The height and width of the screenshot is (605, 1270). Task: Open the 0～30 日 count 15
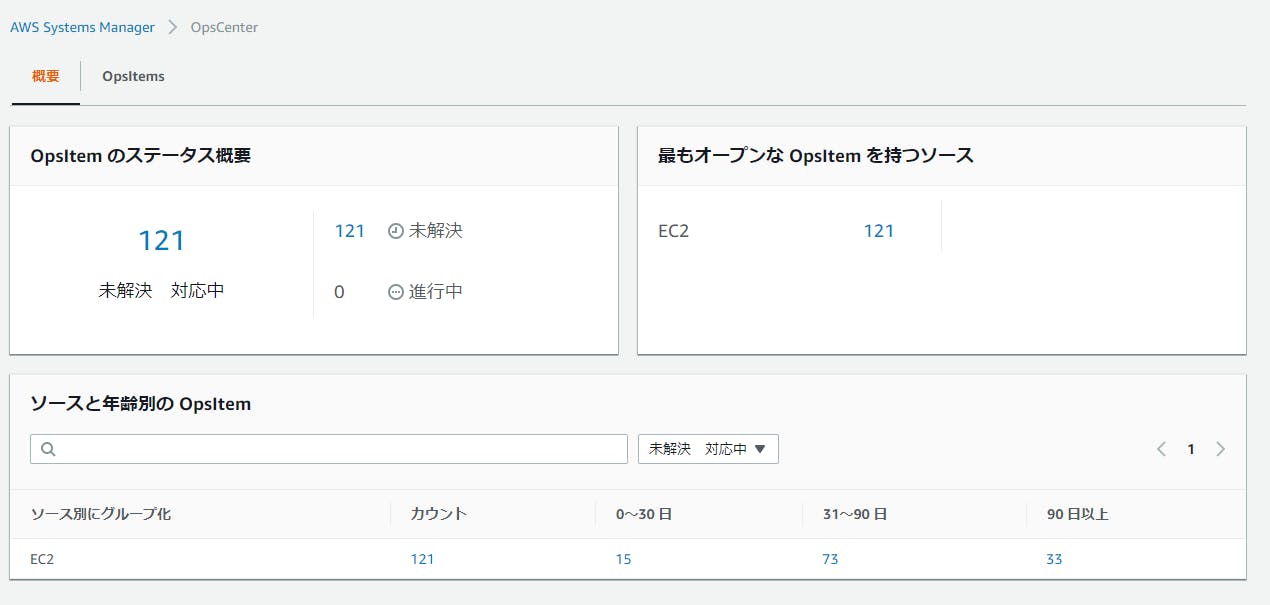[x=624, y=559]
